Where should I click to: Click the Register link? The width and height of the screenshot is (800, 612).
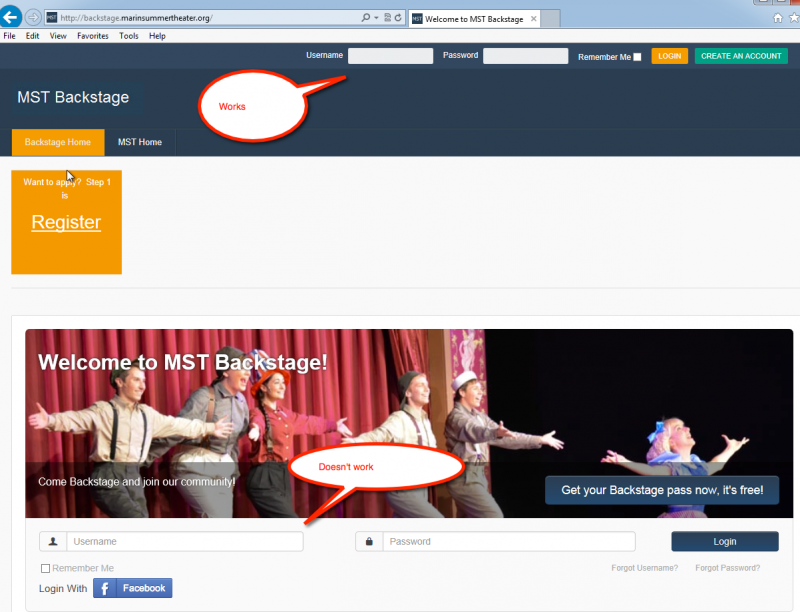(x=66, y=222)
